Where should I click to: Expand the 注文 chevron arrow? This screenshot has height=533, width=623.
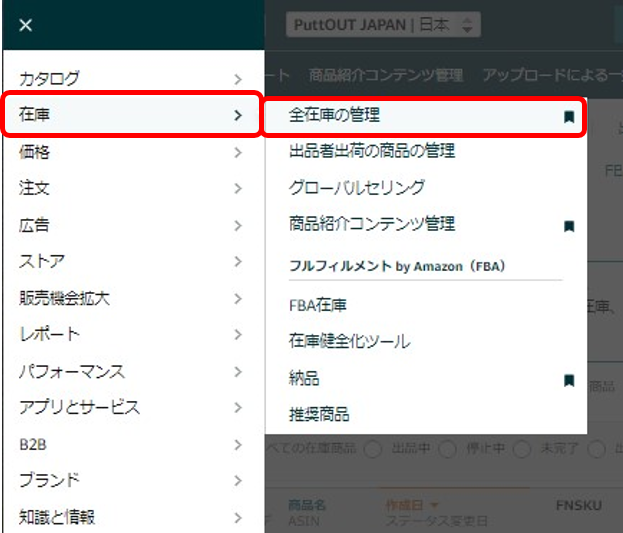[x=238, y=188]
